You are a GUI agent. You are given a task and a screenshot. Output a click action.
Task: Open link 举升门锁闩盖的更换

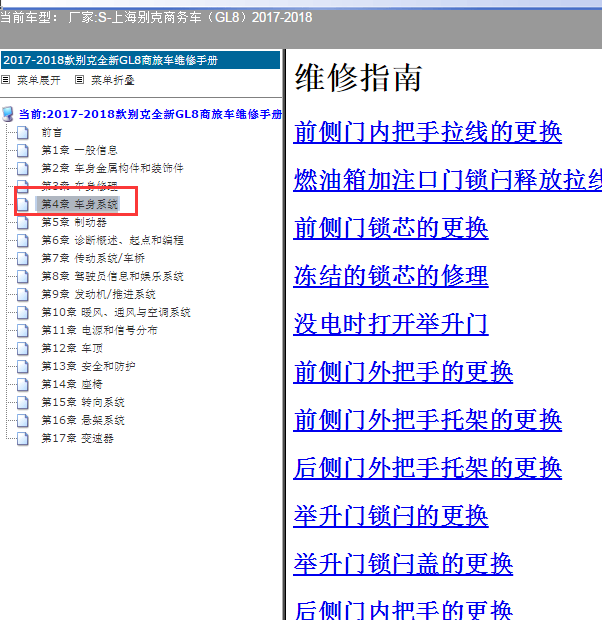(403, 563)
